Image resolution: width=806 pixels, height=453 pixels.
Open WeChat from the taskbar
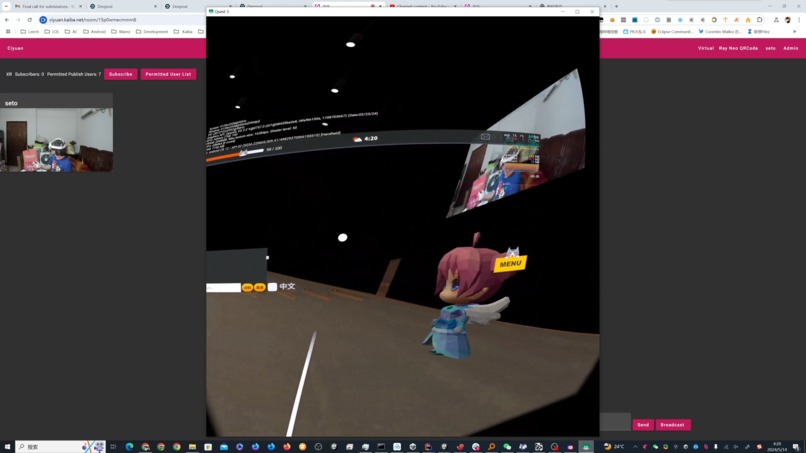[507, 446]
